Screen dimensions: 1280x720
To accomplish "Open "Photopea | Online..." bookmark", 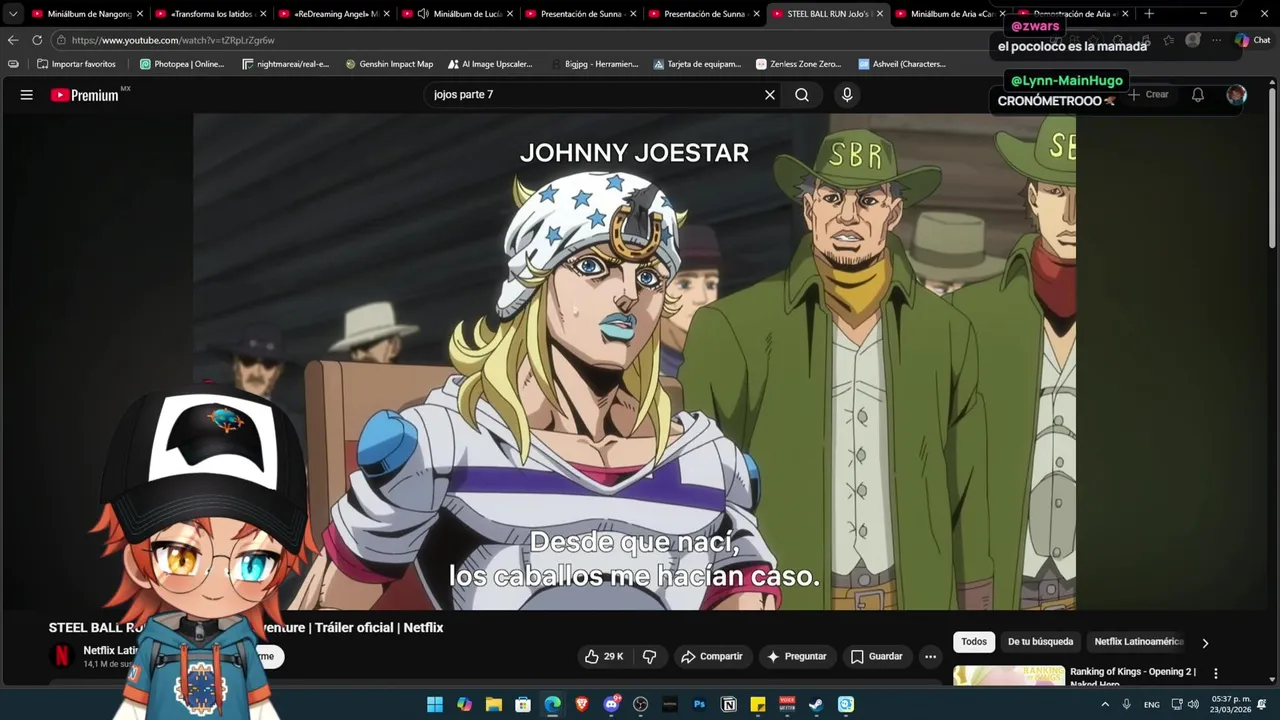I will click(182, 64).
